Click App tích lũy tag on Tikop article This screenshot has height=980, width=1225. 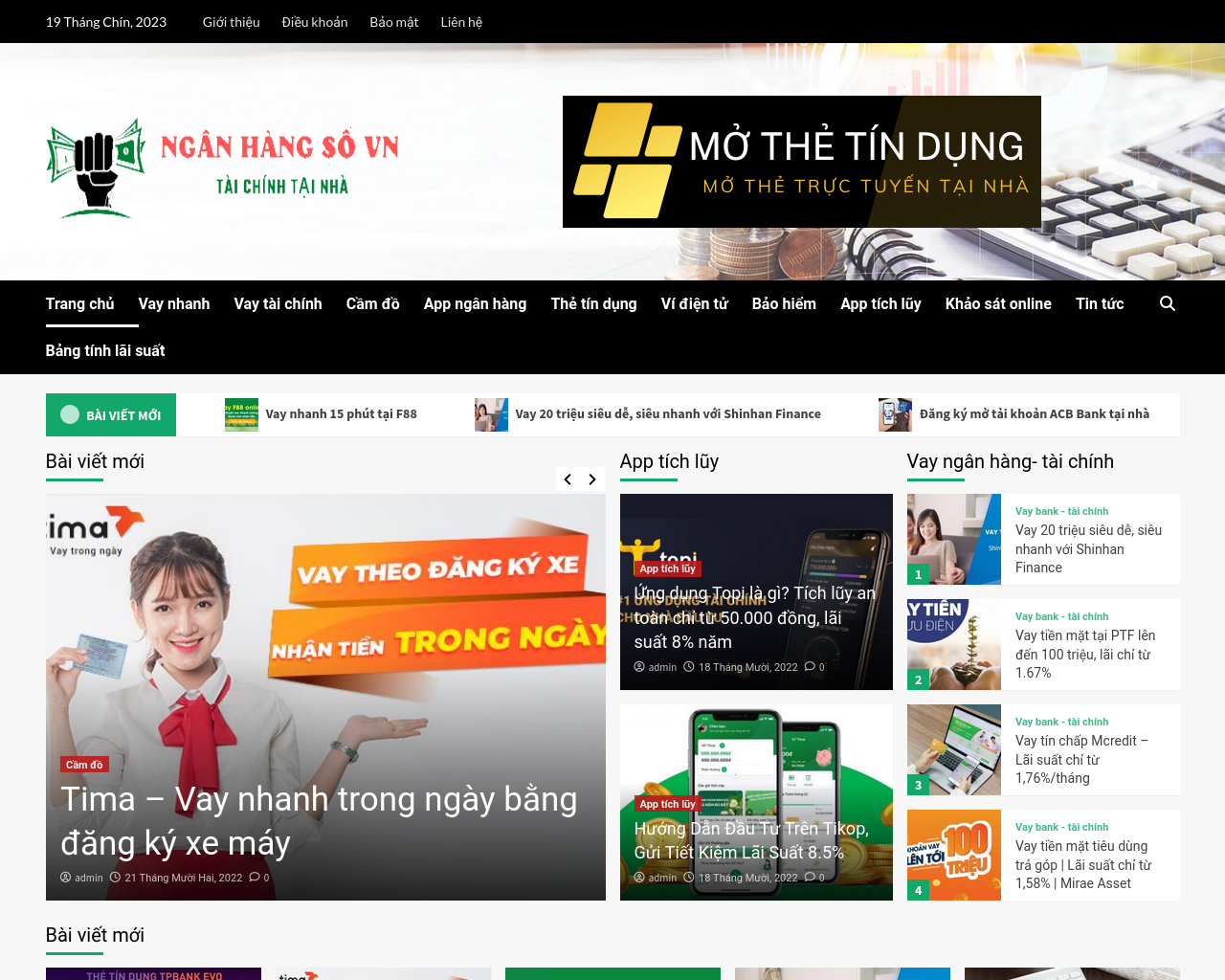pos(667,804)
